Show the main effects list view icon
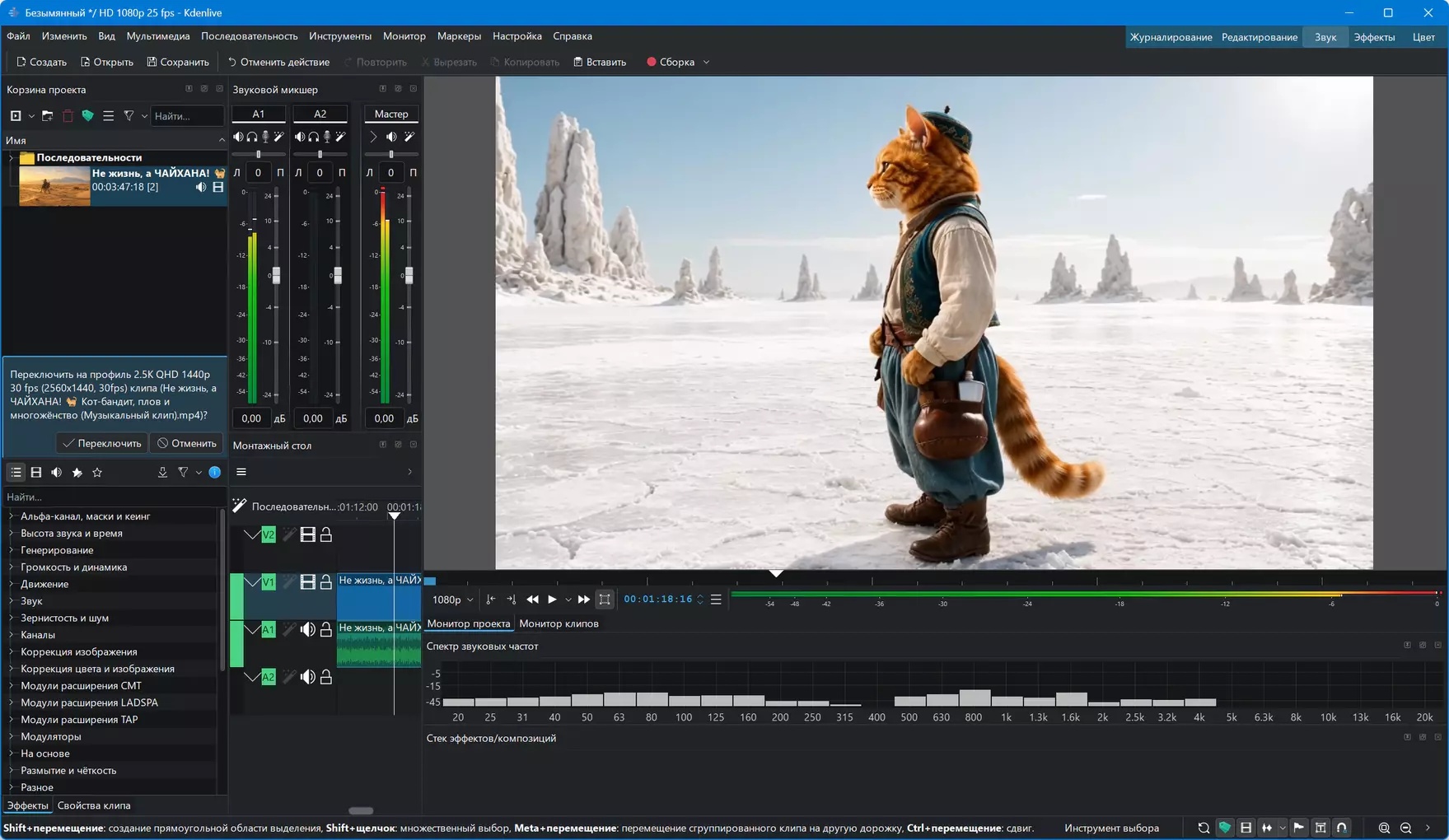The height and width of the screenshot is (840, 1449). [x=16, y=472]
